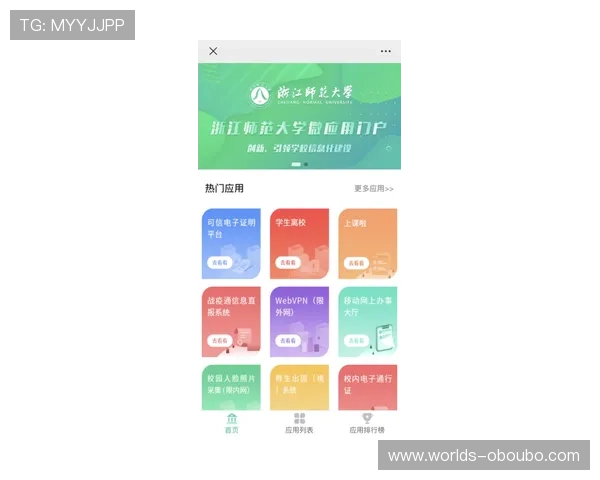The height and width of the screenshot is (480, 600).
Task: Switch to the 应用列表 tab
Action: pyautogui.click(x=299, y=423)
